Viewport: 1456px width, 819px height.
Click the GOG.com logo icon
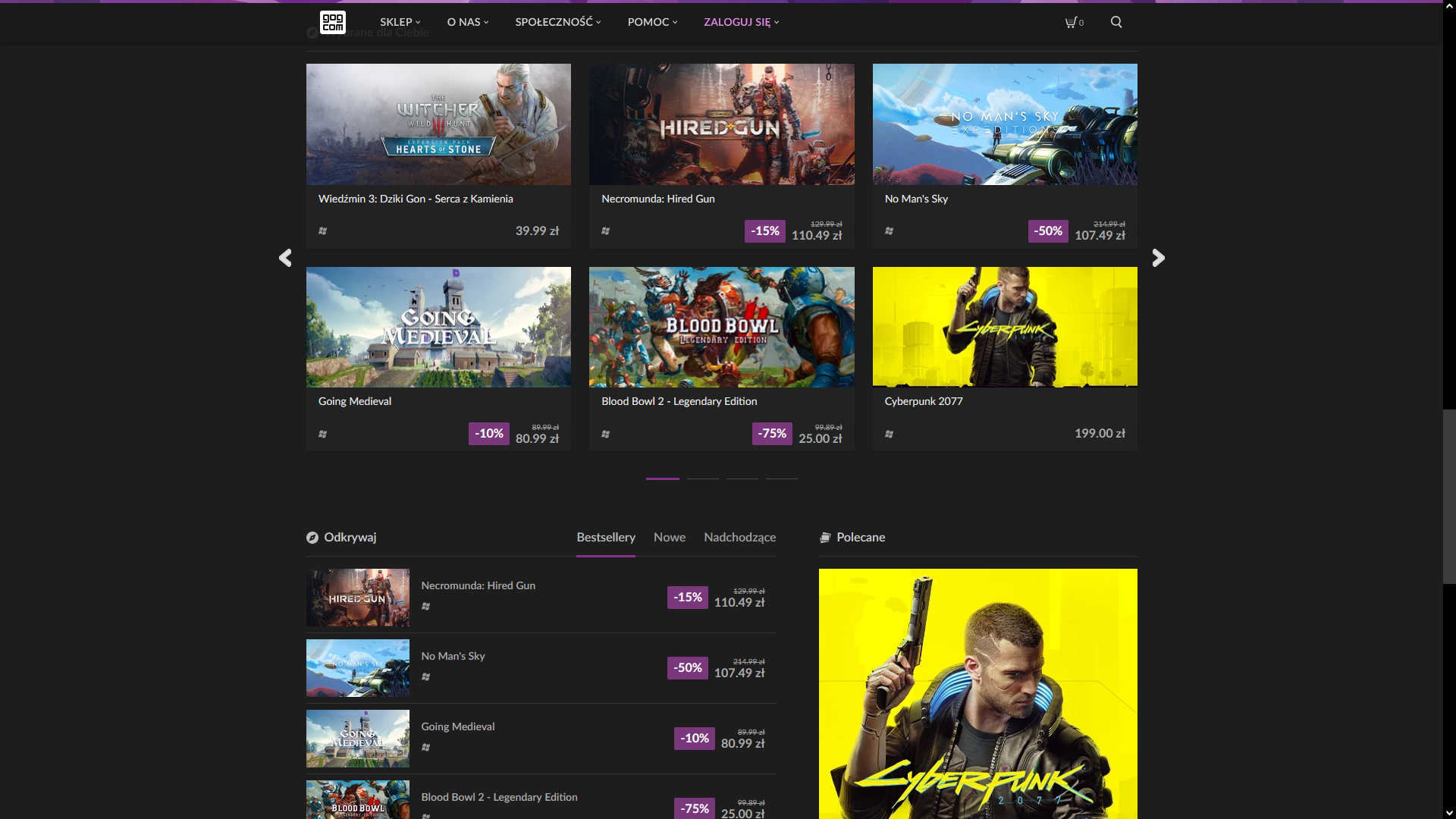(x=332, y=22)
